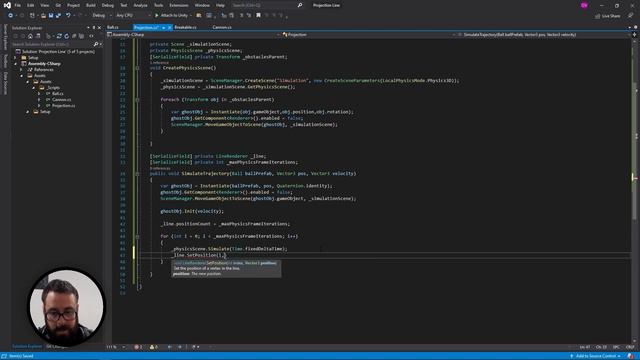Collapse the for loop fold
The image size is (640, 360).
click(x=137, y=236)
